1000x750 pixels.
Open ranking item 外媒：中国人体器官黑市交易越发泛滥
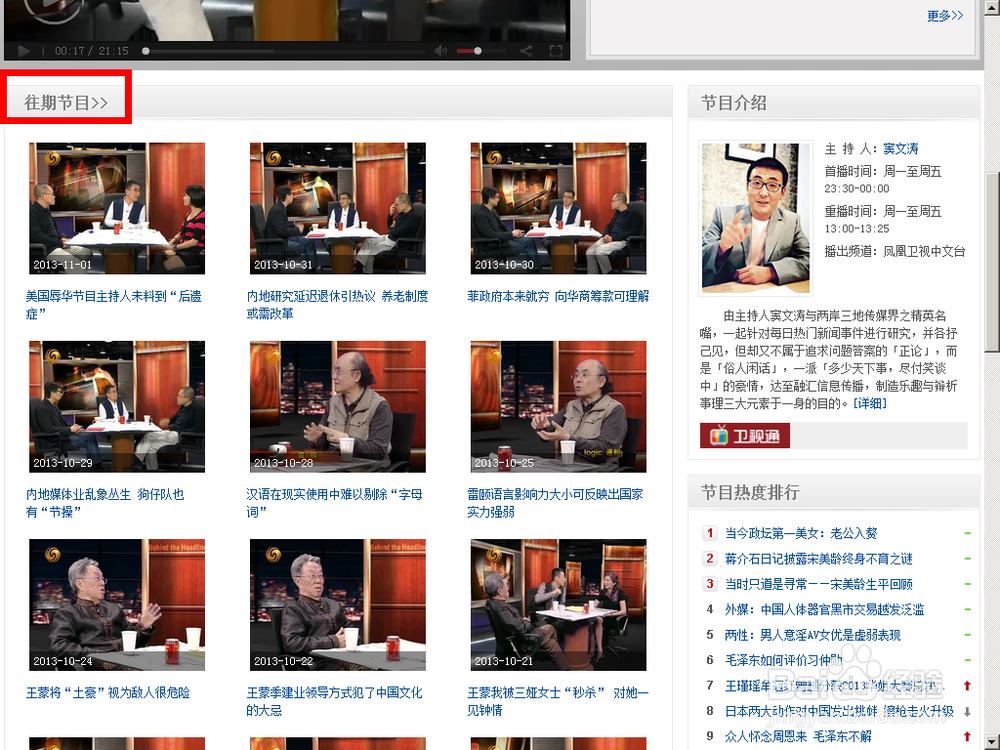tap(825, 610)
